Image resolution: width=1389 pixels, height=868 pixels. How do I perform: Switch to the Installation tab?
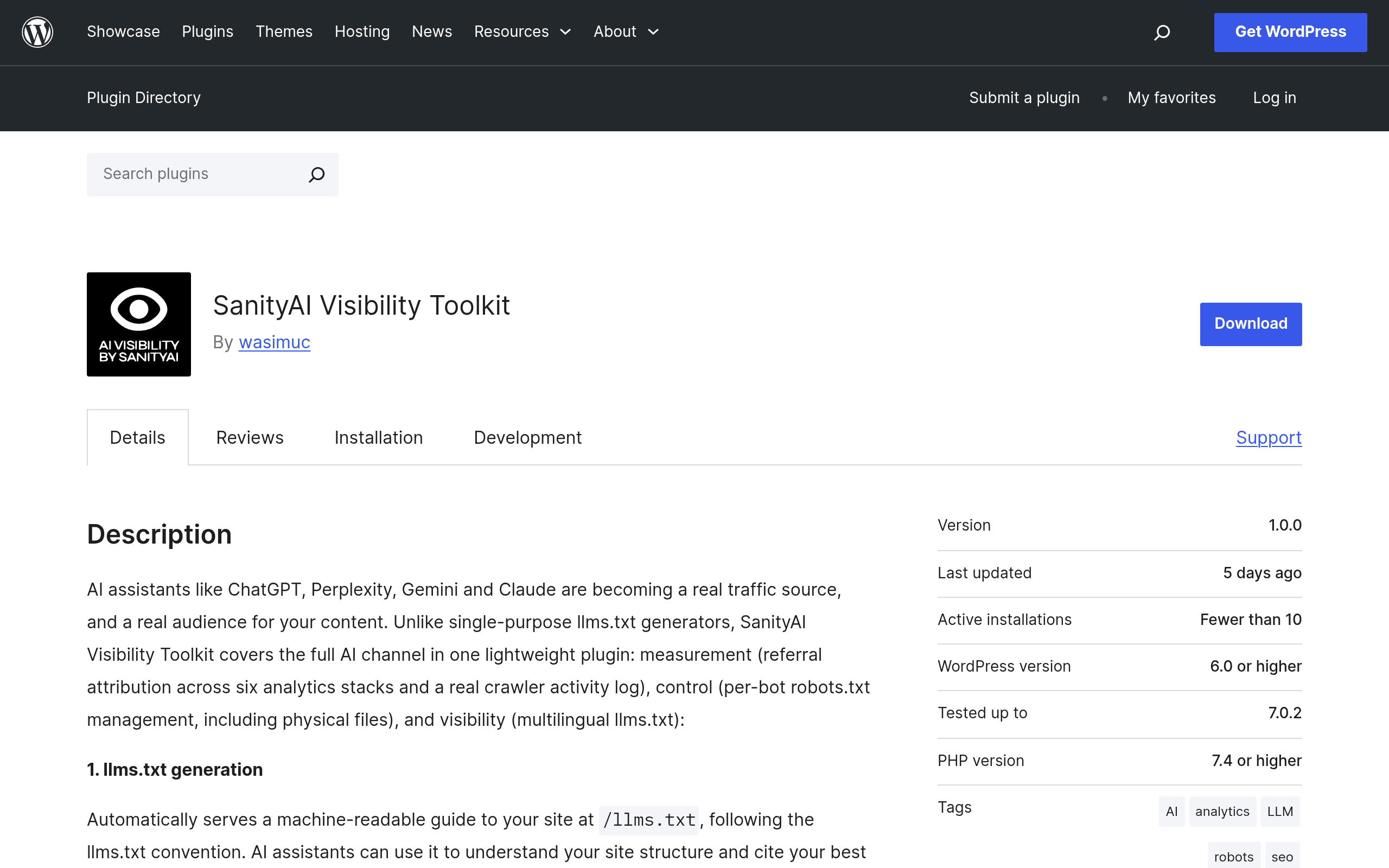point(379,437)
